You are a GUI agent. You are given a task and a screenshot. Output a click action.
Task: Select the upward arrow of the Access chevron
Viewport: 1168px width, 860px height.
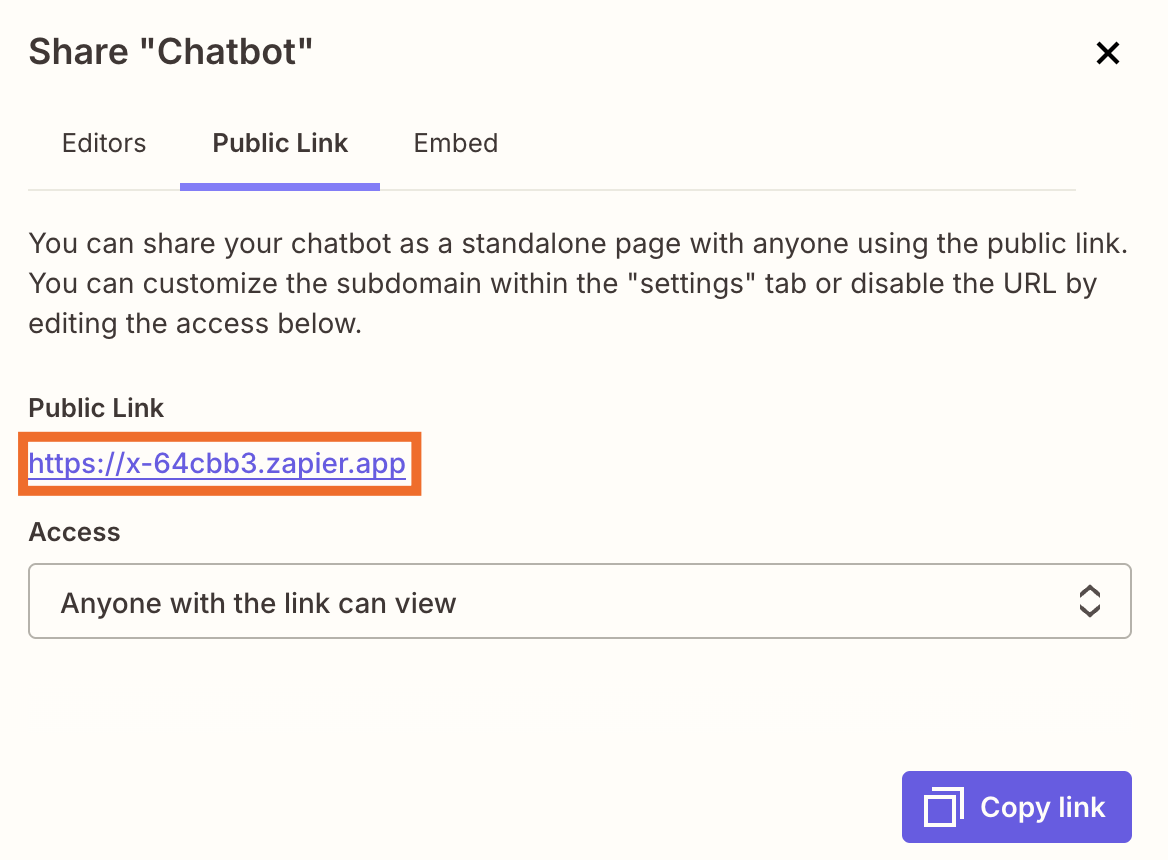(x=1090, y=593)
